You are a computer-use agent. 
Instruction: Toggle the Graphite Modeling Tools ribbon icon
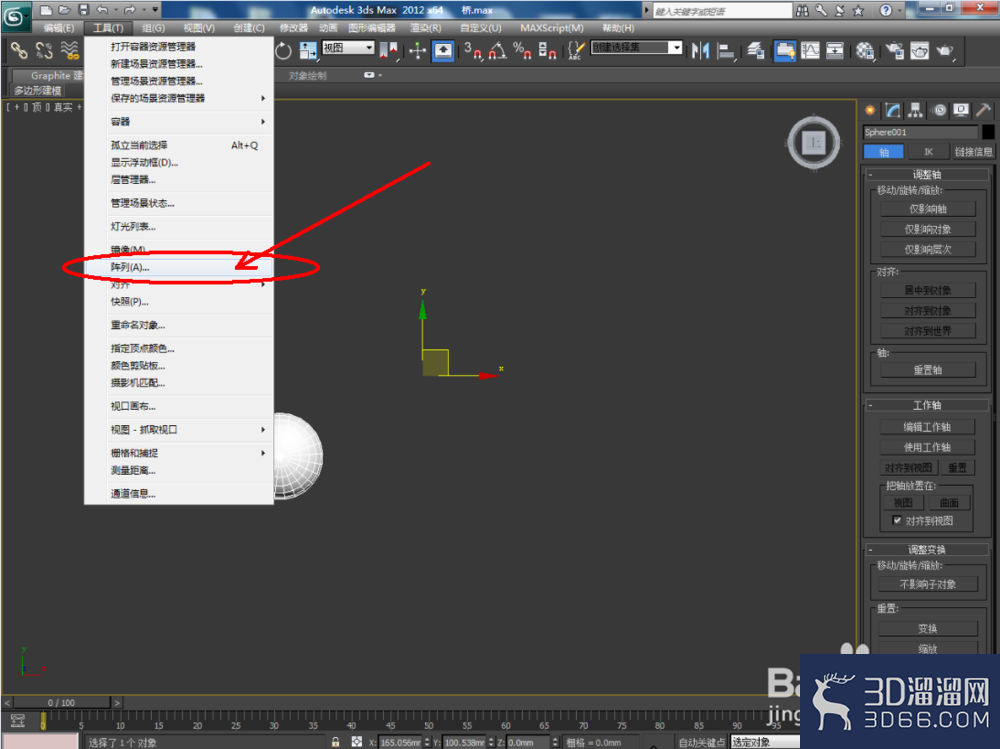click(785, 50)
